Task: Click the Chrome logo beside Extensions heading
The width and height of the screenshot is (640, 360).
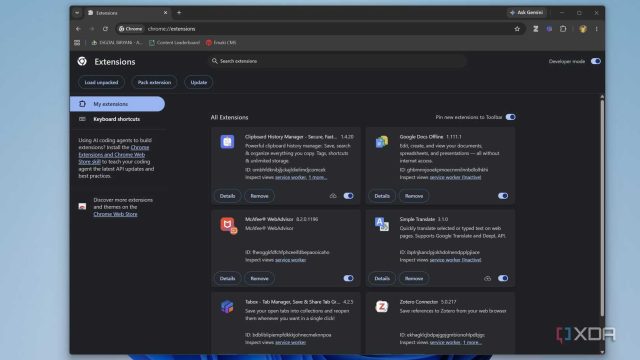Action: point(82,61)
